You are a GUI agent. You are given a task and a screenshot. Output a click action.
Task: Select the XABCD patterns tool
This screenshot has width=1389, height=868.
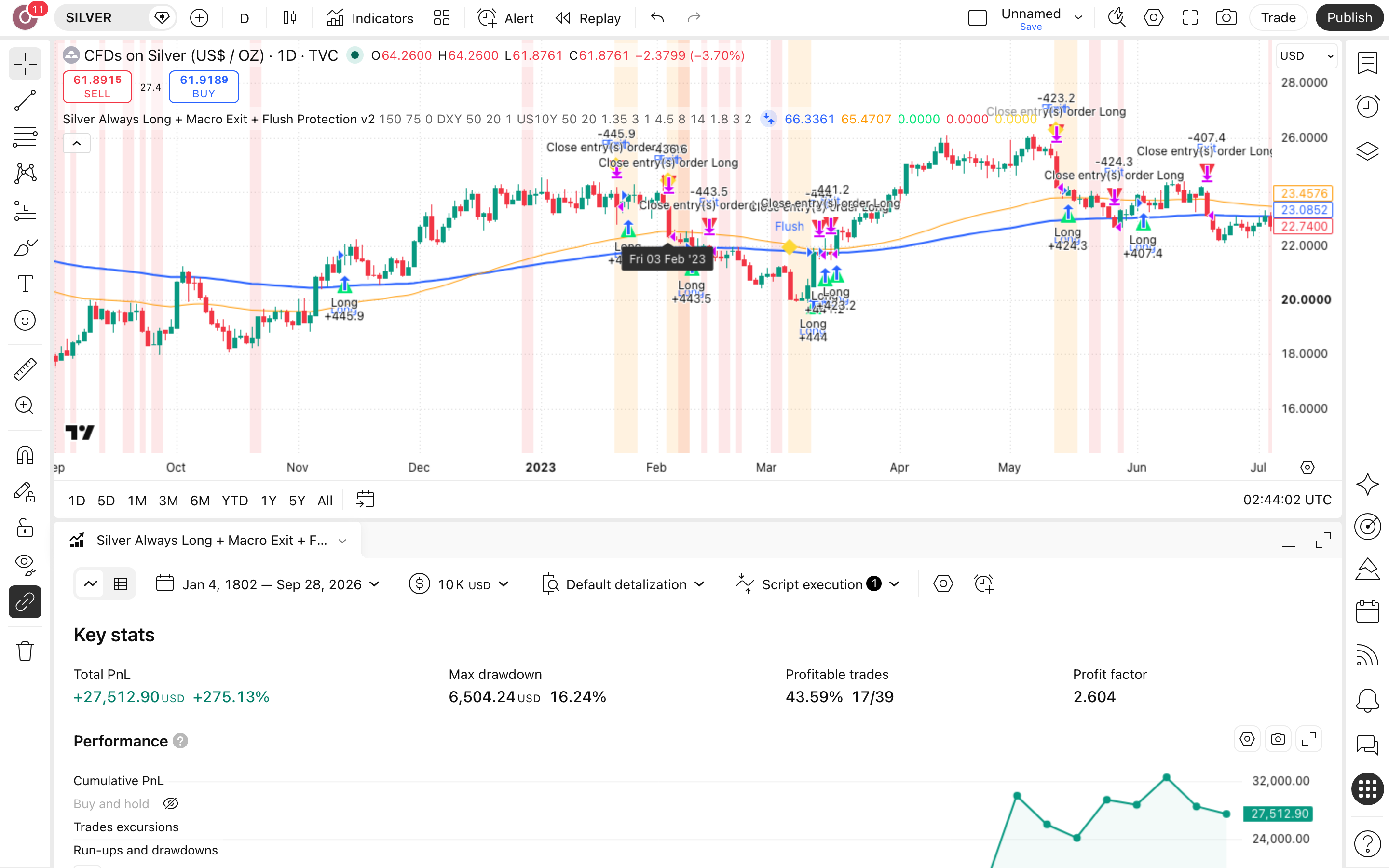25,174
